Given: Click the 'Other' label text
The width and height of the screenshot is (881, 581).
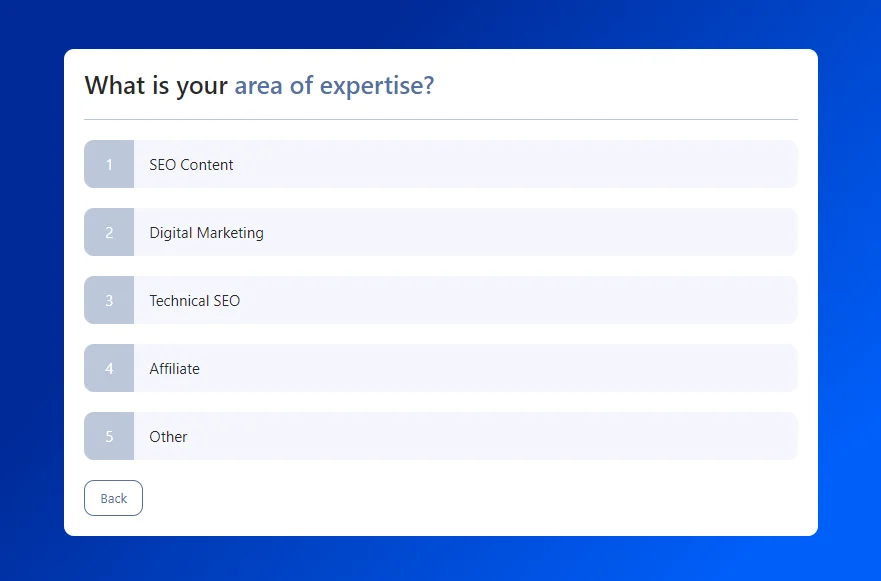Looking at the screenshot, I should pos(168,437).
